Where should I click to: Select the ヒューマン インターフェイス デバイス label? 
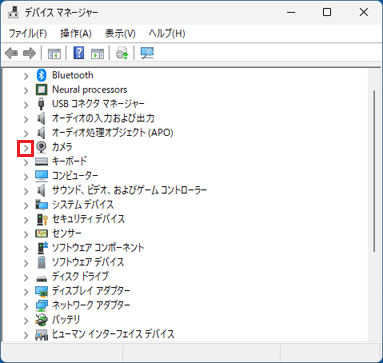point(113,334)
